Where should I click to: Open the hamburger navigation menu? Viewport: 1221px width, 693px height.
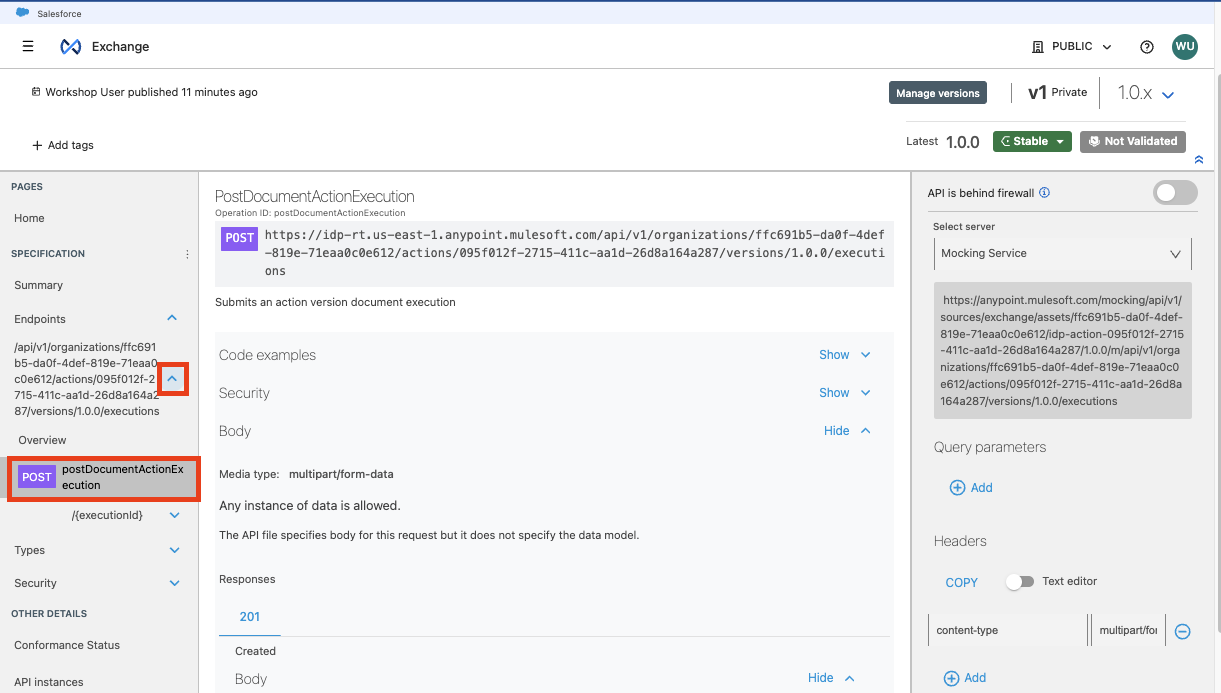[28, 46]
